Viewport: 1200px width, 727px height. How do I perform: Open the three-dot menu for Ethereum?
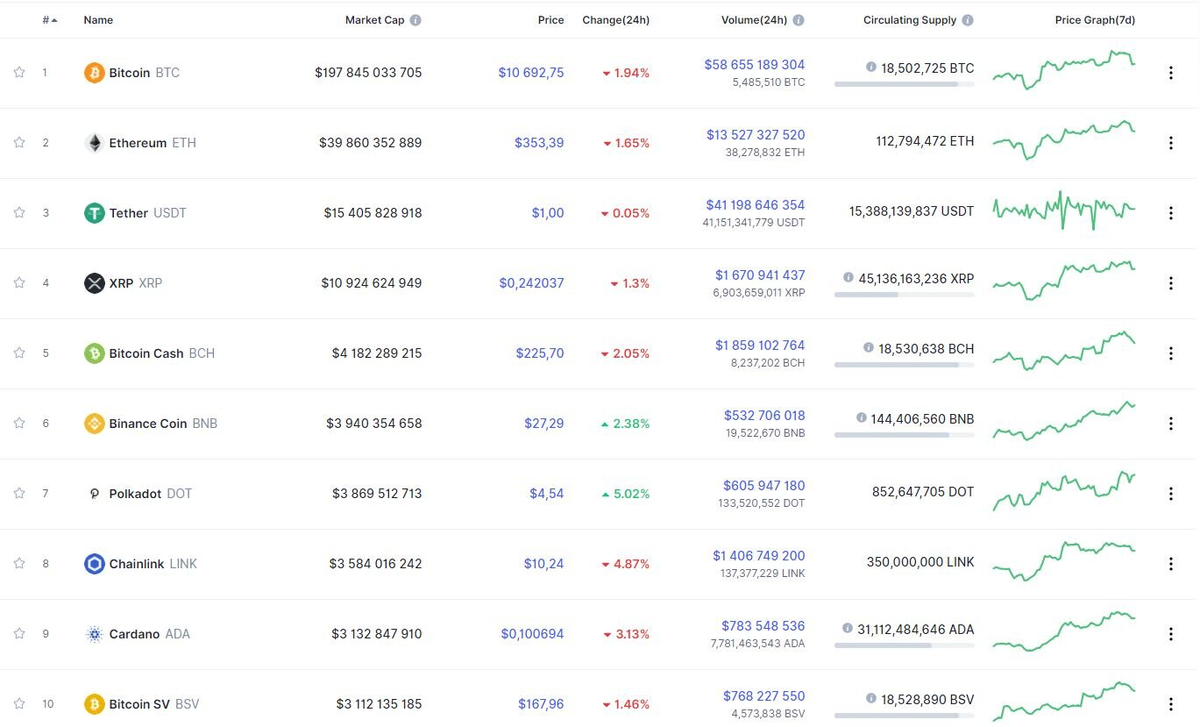click(1171, 143)
